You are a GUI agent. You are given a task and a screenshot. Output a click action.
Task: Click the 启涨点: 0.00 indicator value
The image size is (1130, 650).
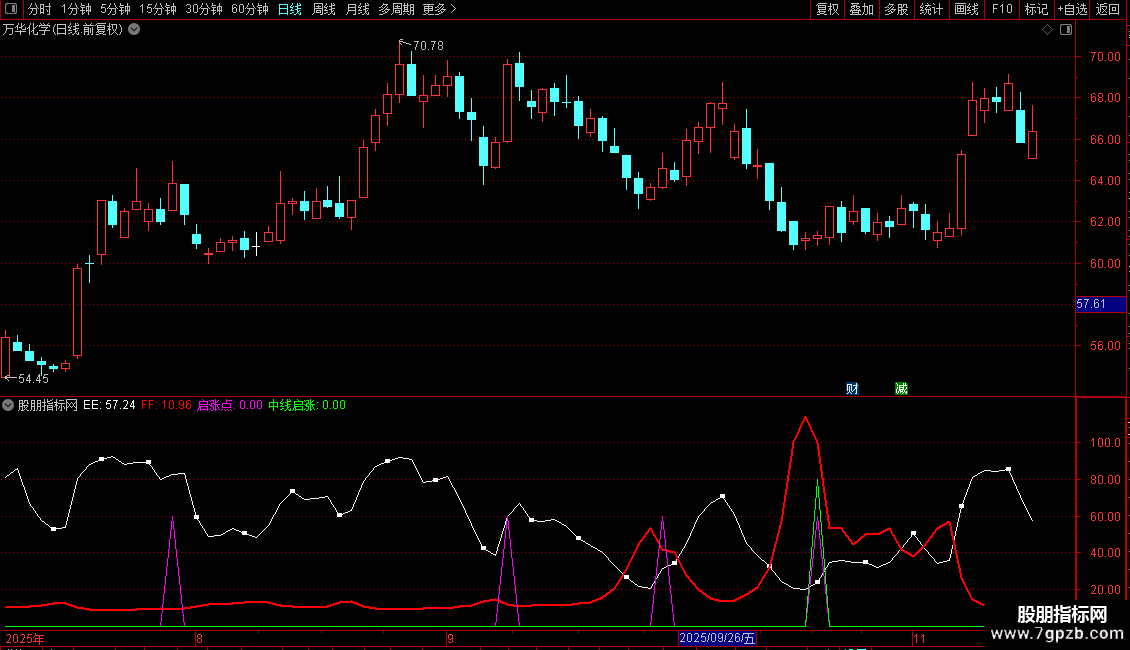point(230,405)
